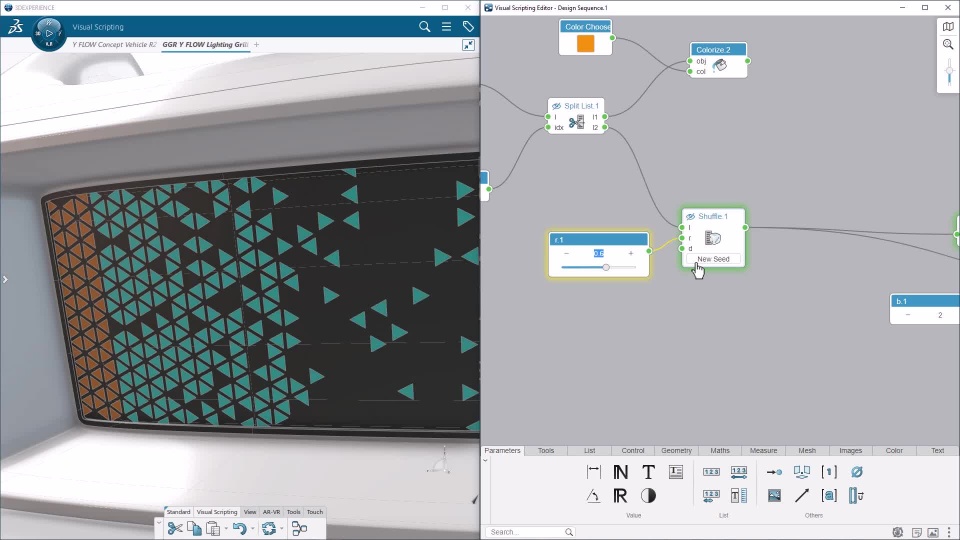Cut selection with the scissors icon
960x540 pixels.
(x=175, y=528)
